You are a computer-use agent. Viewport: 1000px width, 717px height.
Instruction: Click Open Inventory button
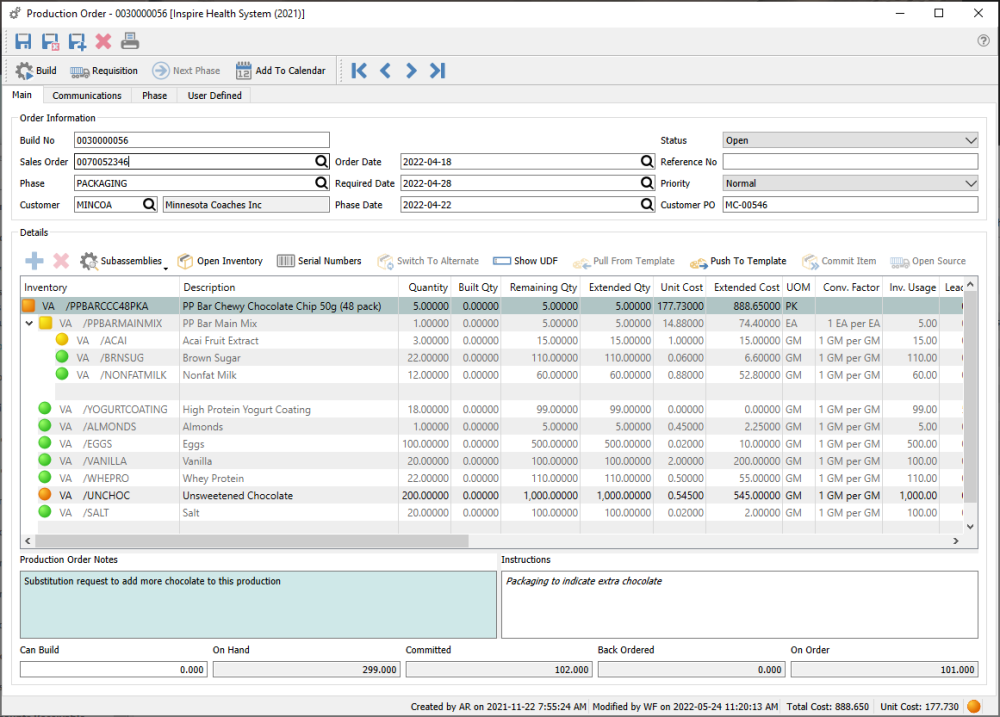pyautogui.click(x=220, y=261)
